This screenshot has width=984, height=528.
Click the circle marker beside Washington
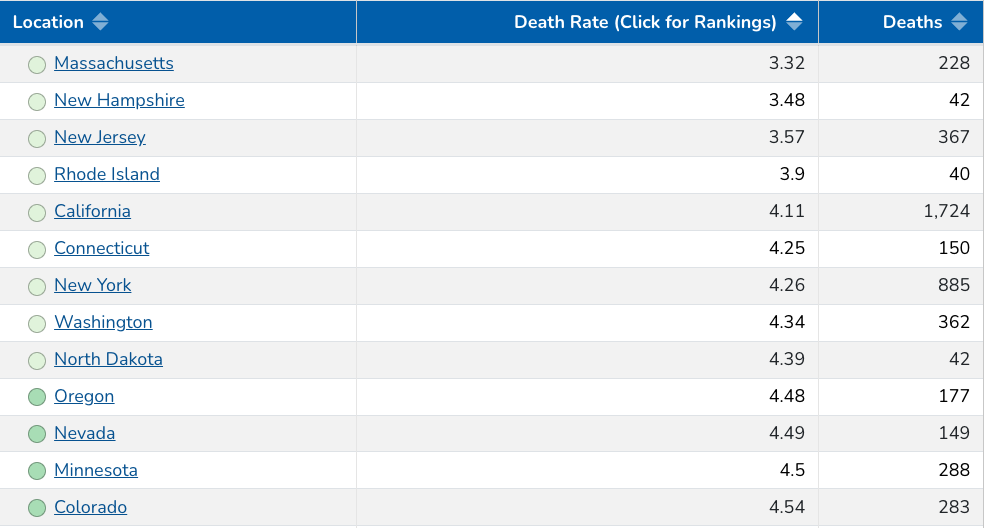click(37, 324)
